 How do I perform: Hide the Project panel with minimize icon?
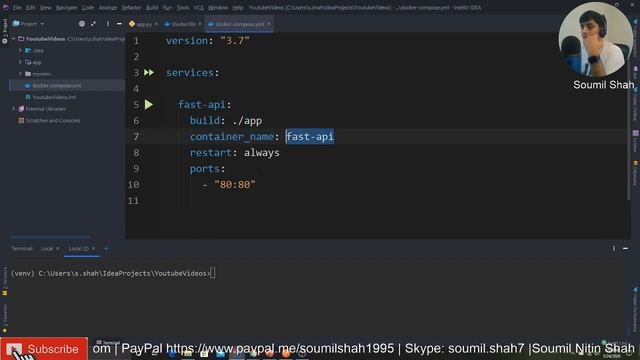(119, 24)
